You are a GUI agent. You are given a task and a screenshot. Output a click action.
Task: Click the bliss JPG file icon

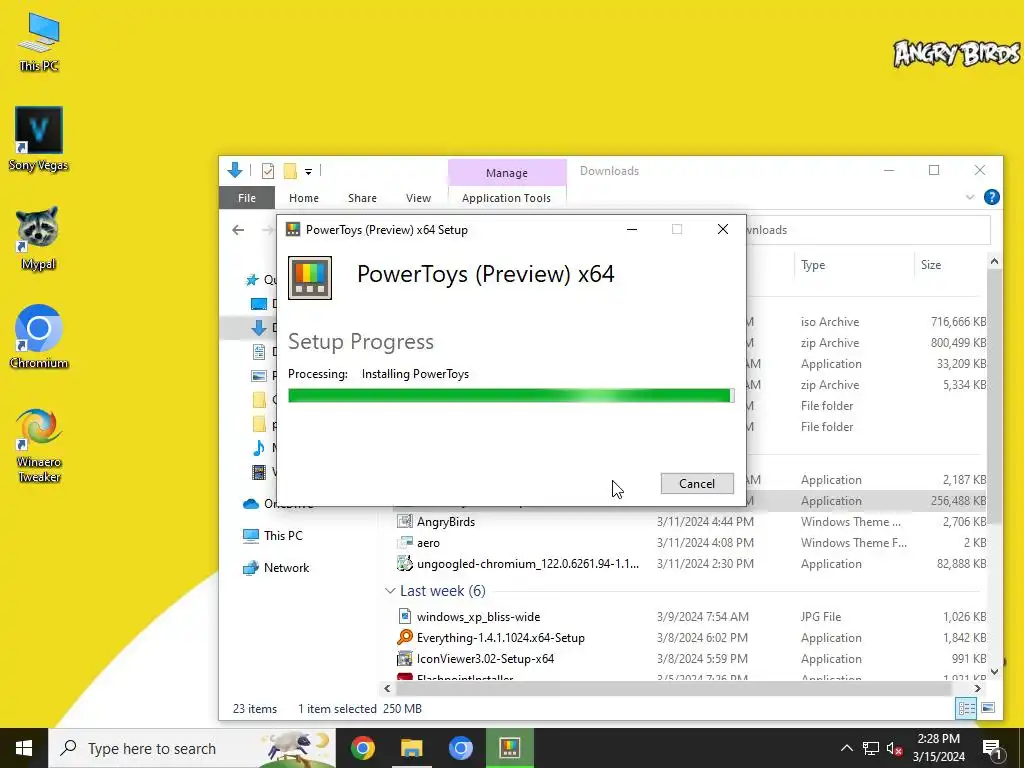point(405,616)
